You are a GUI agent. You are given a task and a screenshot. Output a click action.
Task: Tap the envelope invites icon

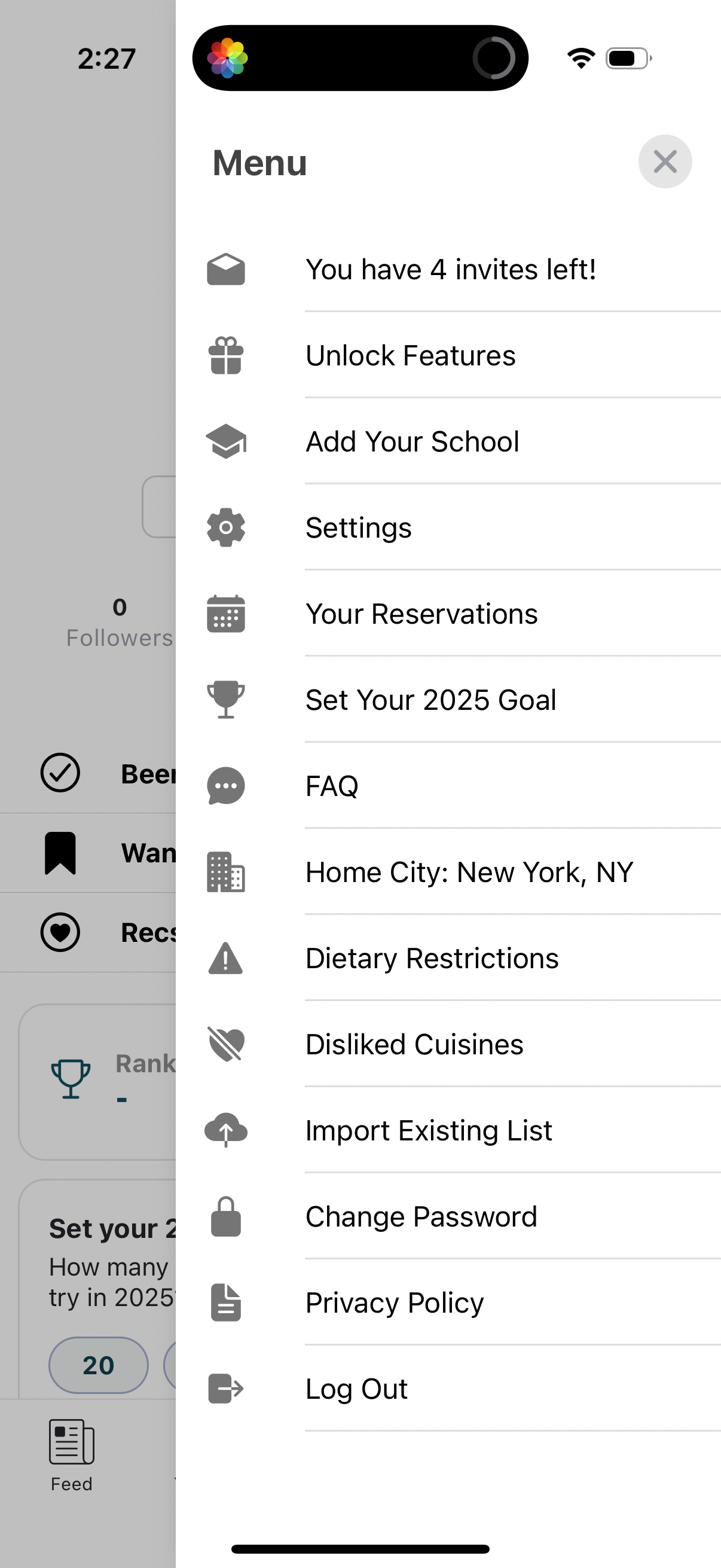226,269
